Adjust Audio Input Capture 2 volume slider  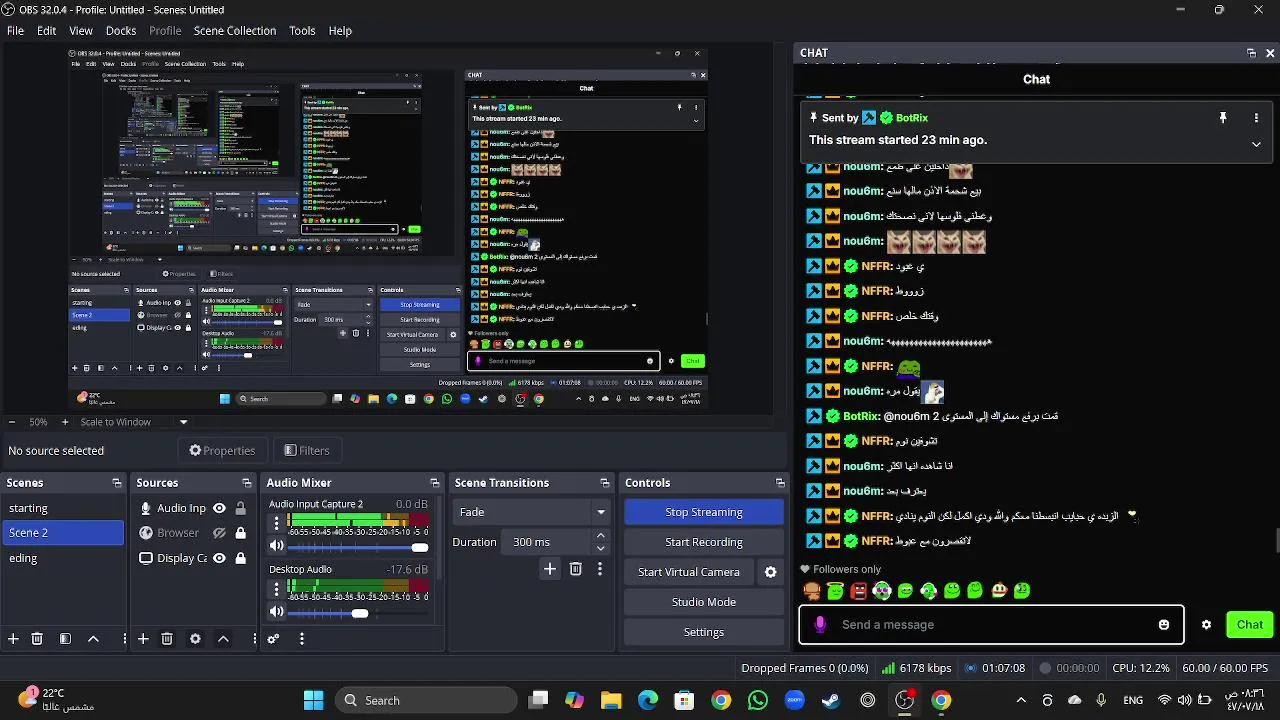click(358, 547)
